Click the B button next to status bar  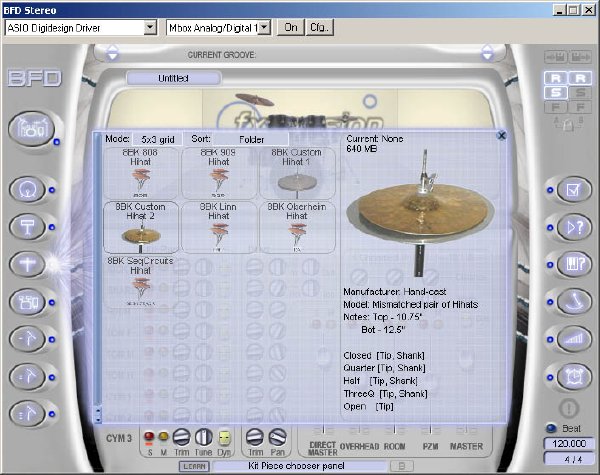[x=402, y=466]
